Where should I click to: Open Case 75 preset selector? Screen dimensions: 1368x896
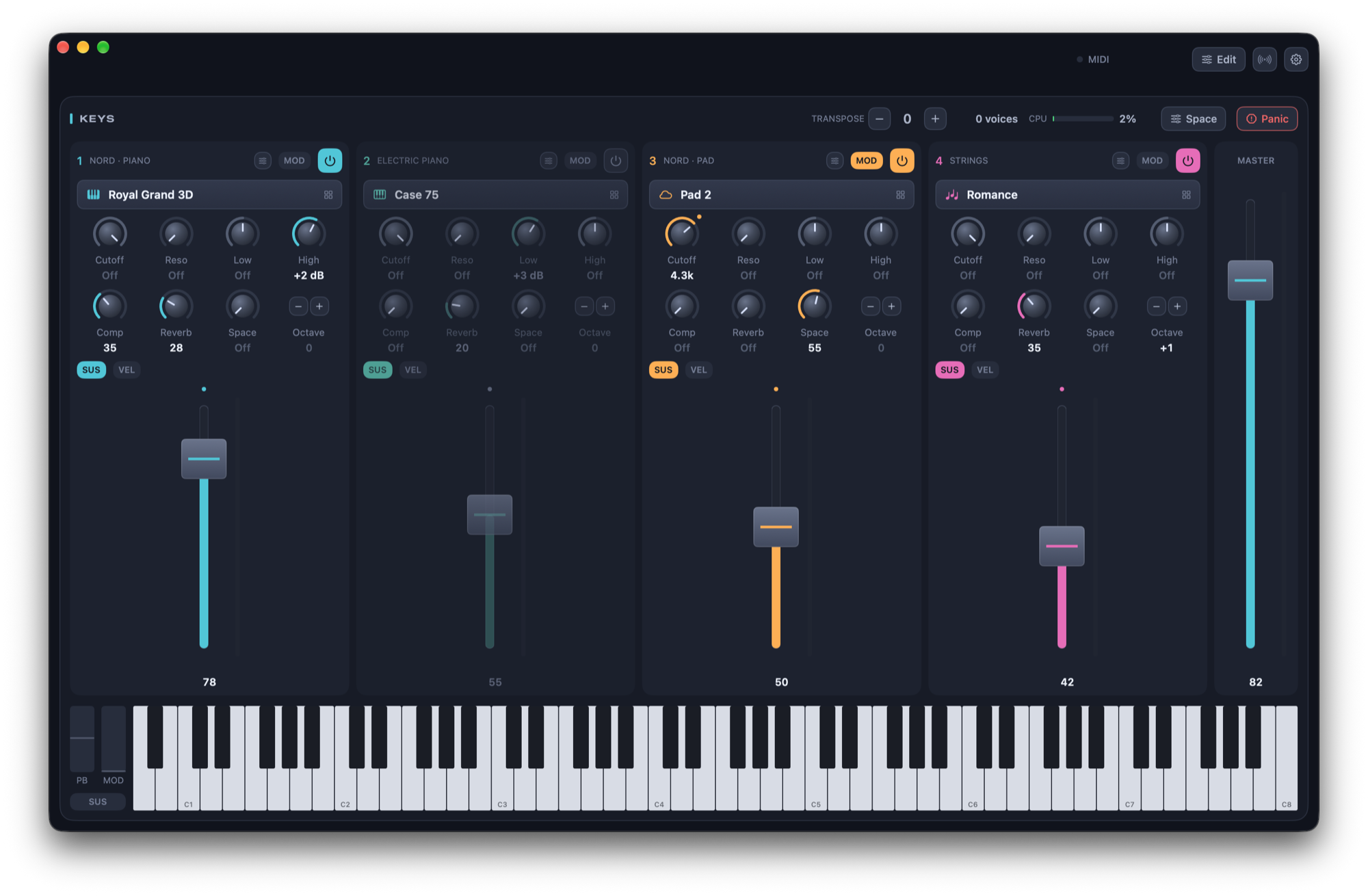495,195
